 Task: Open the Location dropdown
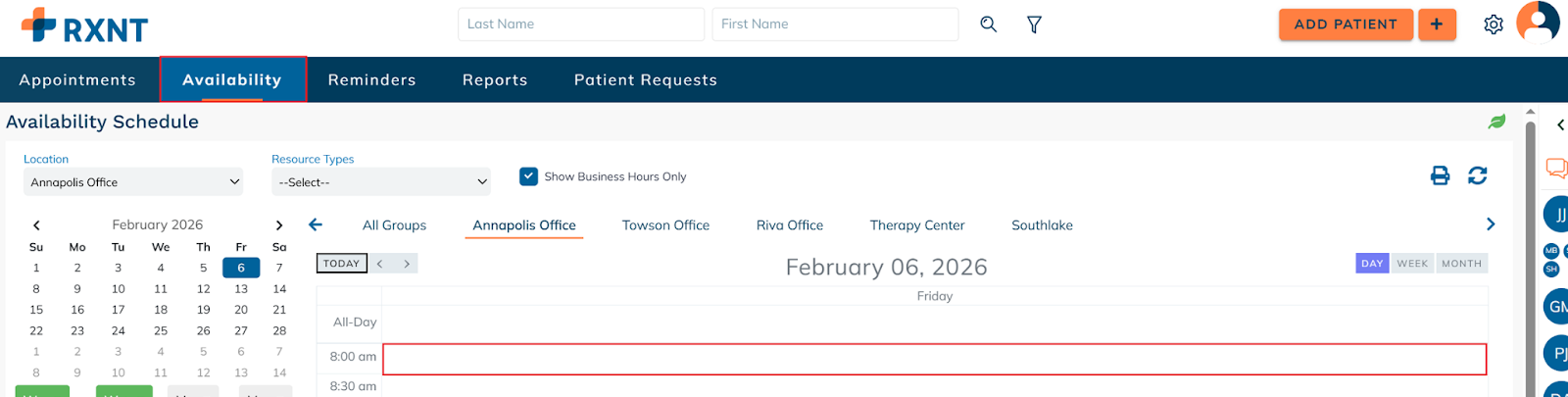click(x=133, y=182)
